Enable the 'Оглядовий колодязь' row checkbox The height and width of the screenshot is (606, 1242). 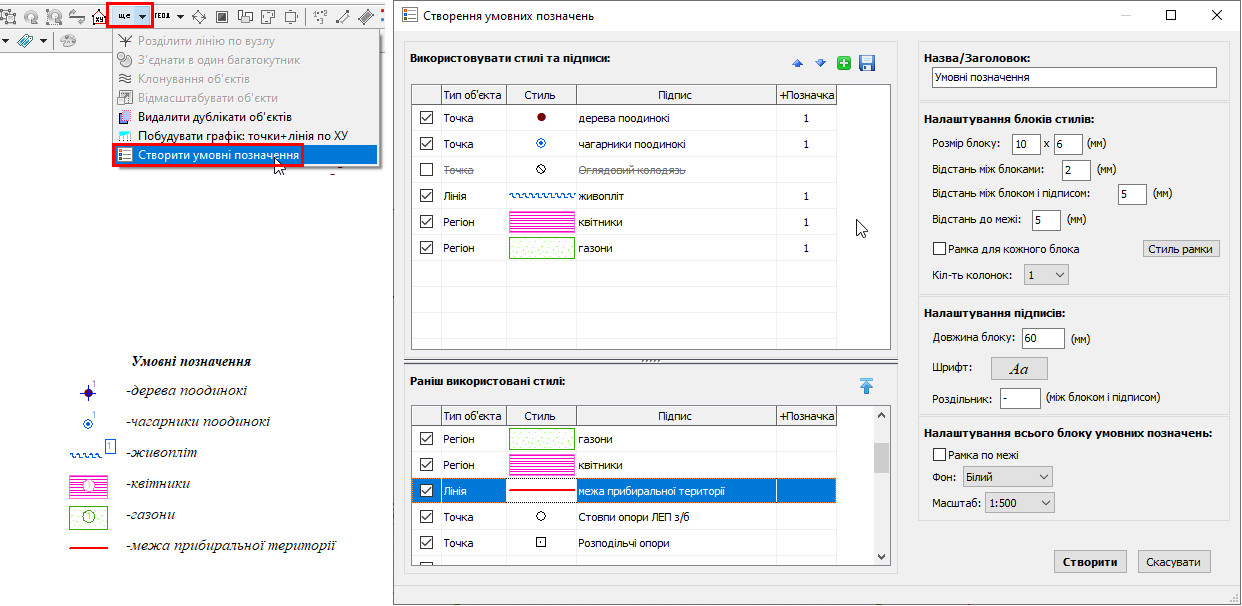point(427,170)
